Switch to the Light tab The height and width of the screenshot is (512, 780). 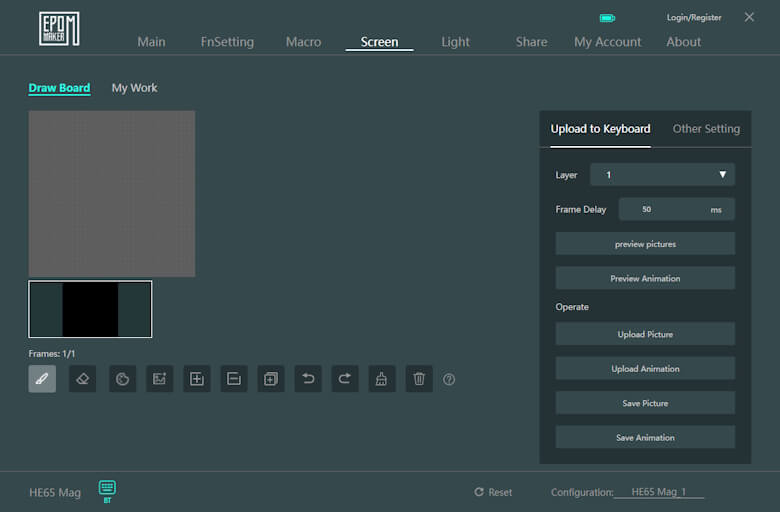[455, 42]
